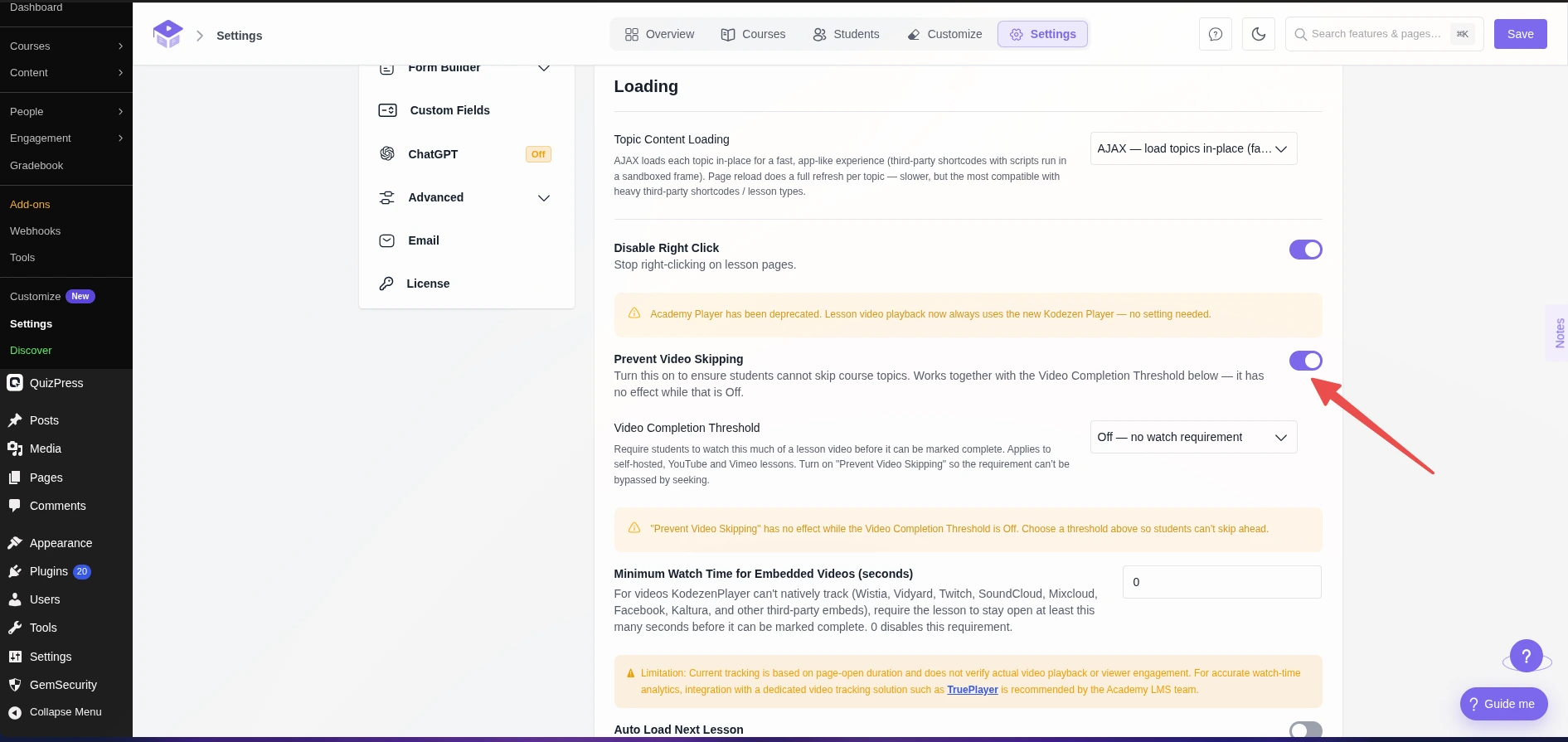Click the QuizPress icon in sidebar
The height and width of the screenshot is (742, 1568).
point(15,383)
